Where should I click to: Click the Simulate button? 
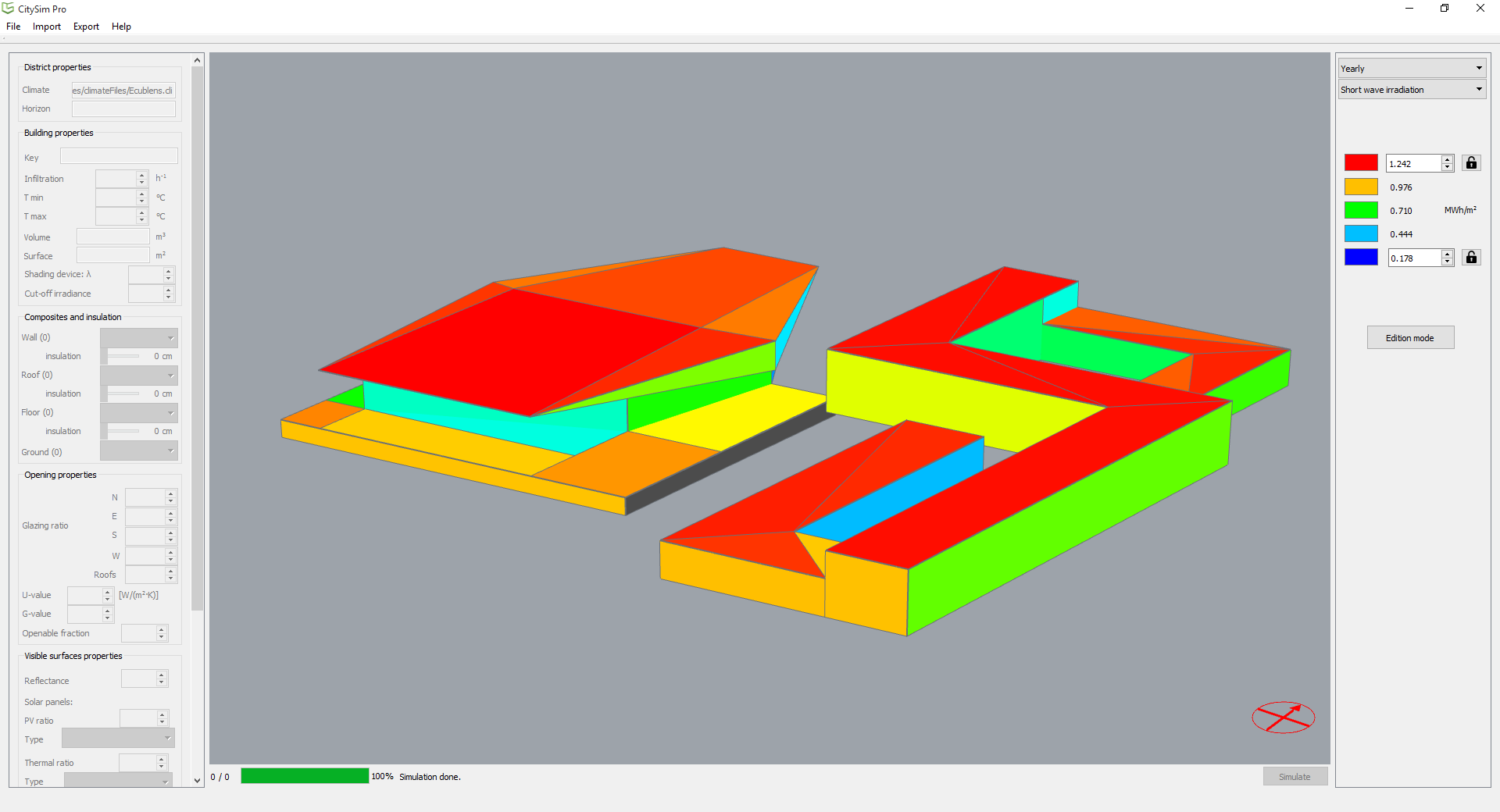click(x=1295, y=777)
